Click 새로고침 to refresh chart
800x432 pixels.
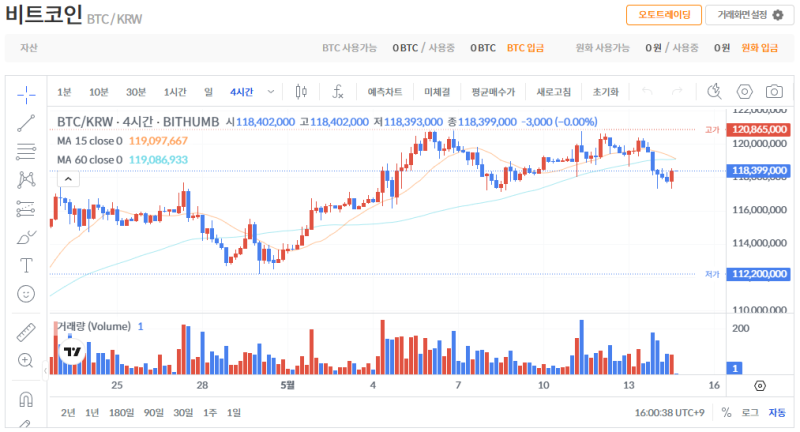pyautogui.click(x=554, y=92)
